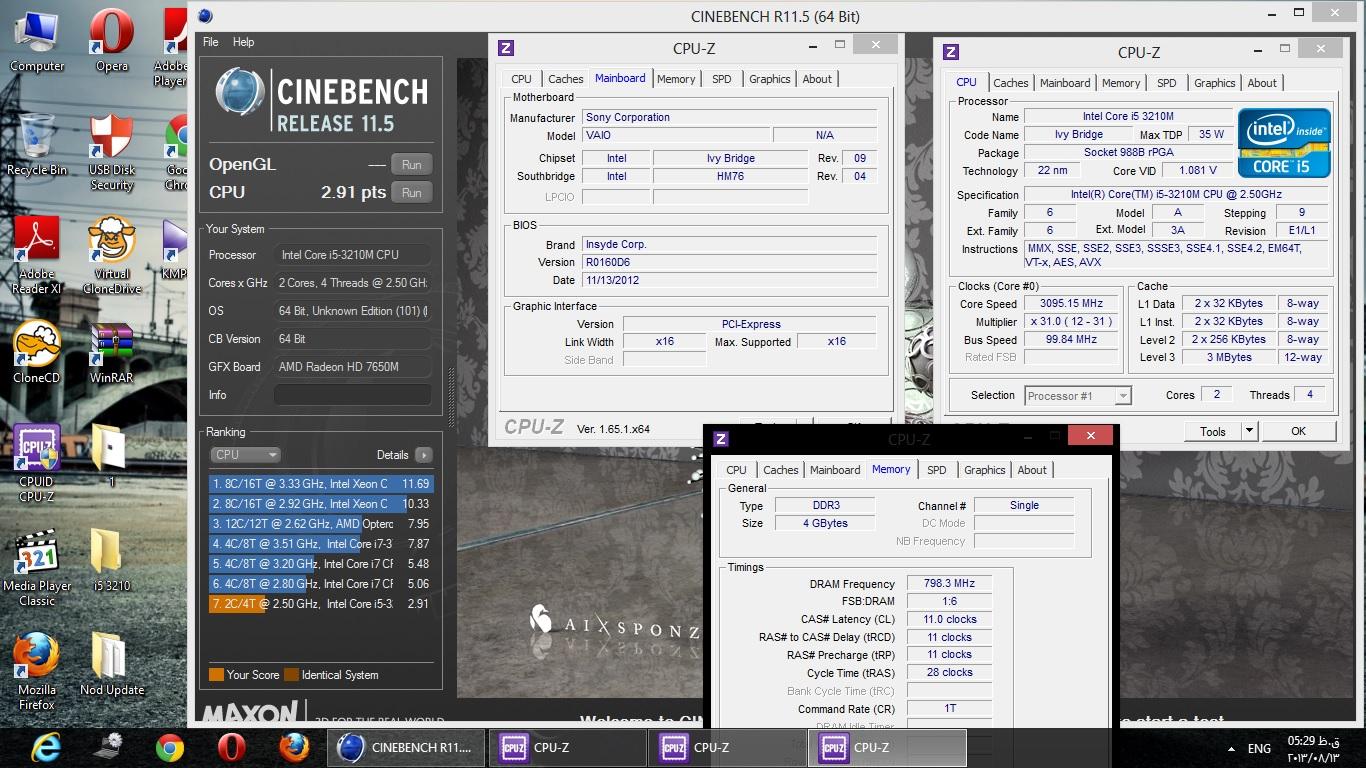Click the Core Speed 3095.15 MHz value
The height and width of the screenshot is (768, 1366).
tap(1071, 303)
